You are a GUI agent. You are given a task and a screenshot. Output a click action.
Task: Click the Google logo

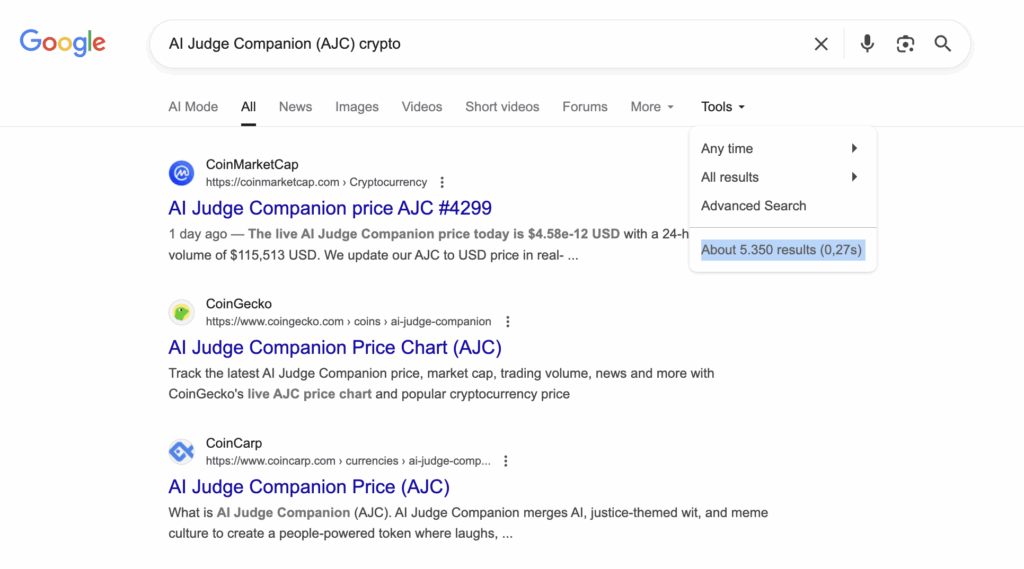[62, 42]
